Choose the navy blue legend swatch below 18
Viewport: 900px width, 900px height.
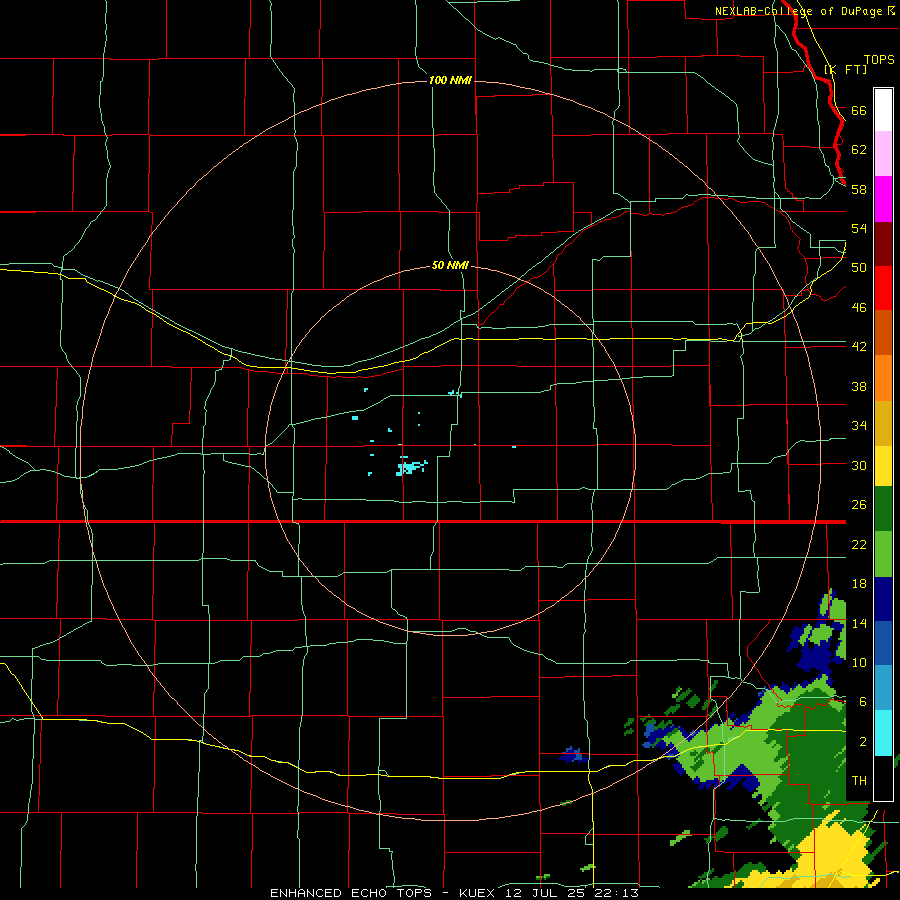[883, 599]
